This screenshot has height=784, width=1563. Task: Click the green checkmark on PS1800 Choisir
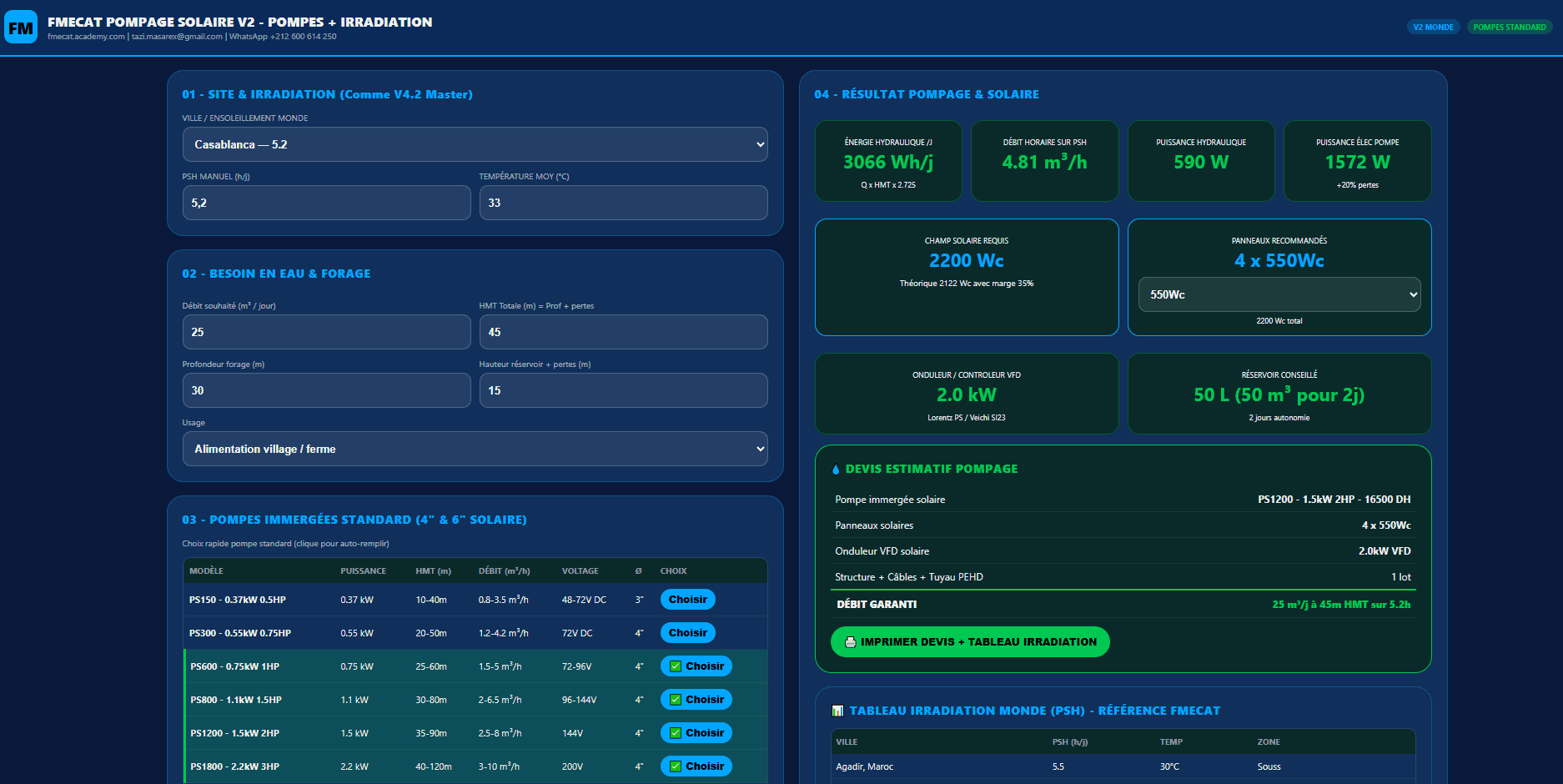676,766
